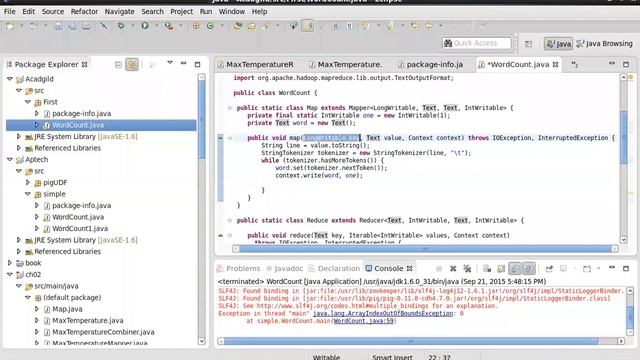
Task: Click the Search flashlight toolbar icon
Action: (266, 26)
